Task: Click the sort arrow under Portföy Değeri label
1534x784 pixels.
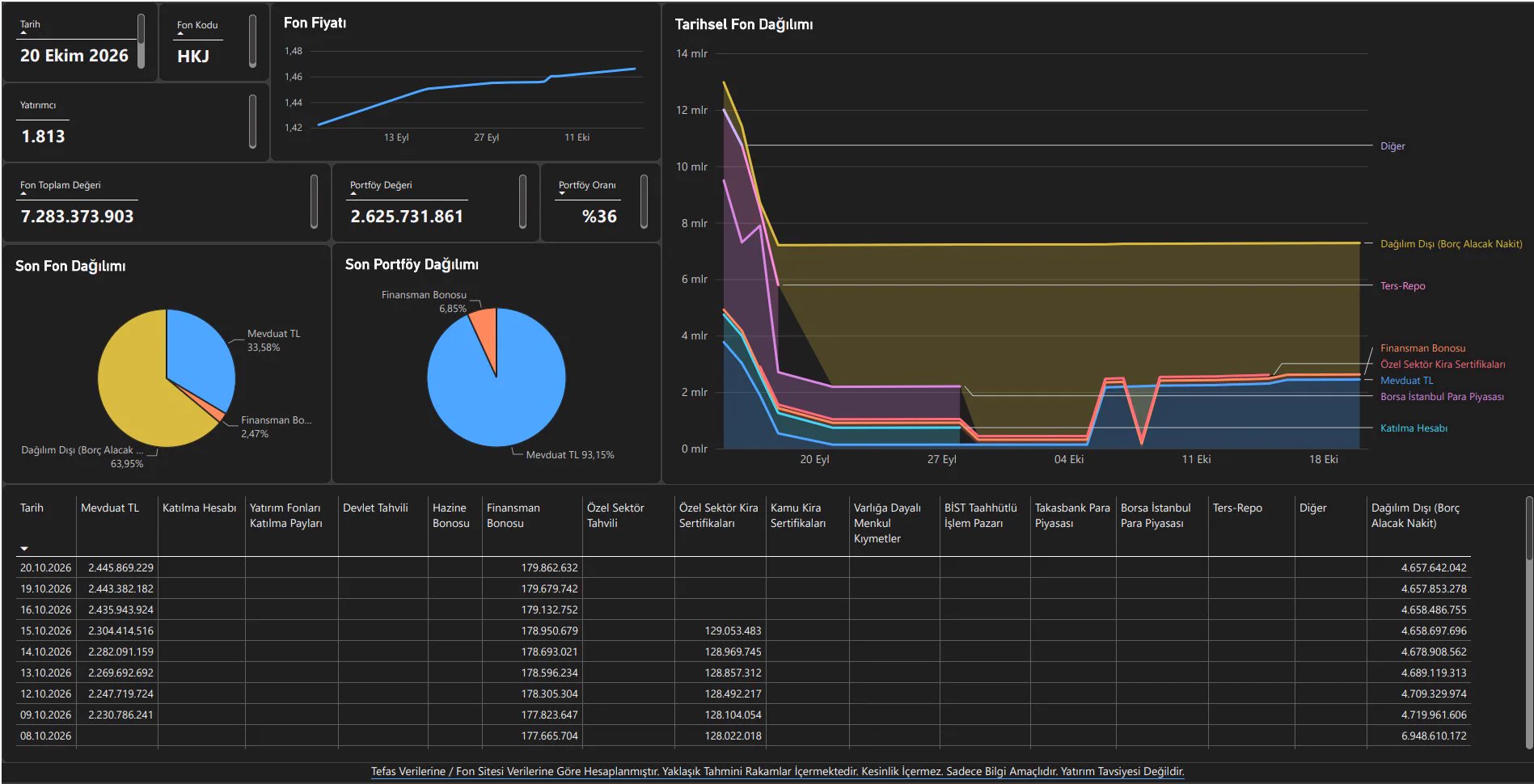Action: point(353,194)
